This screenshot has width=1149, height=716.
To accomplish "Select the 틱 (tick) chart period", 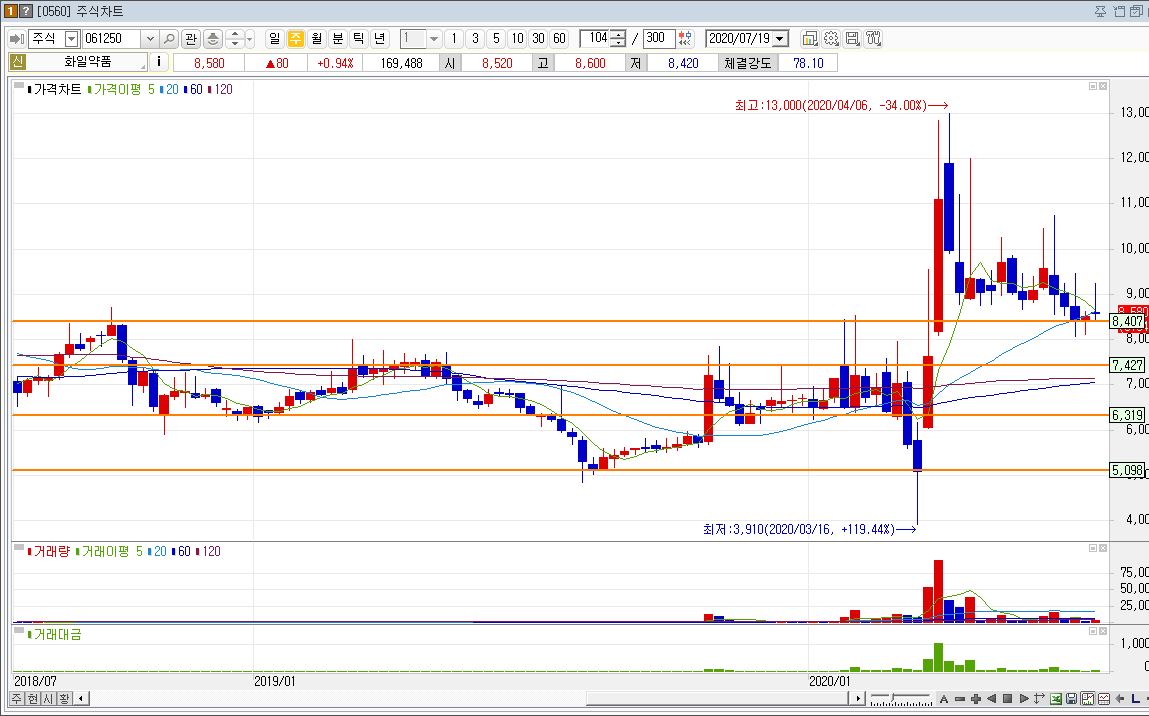I will [x=359, y=39].
